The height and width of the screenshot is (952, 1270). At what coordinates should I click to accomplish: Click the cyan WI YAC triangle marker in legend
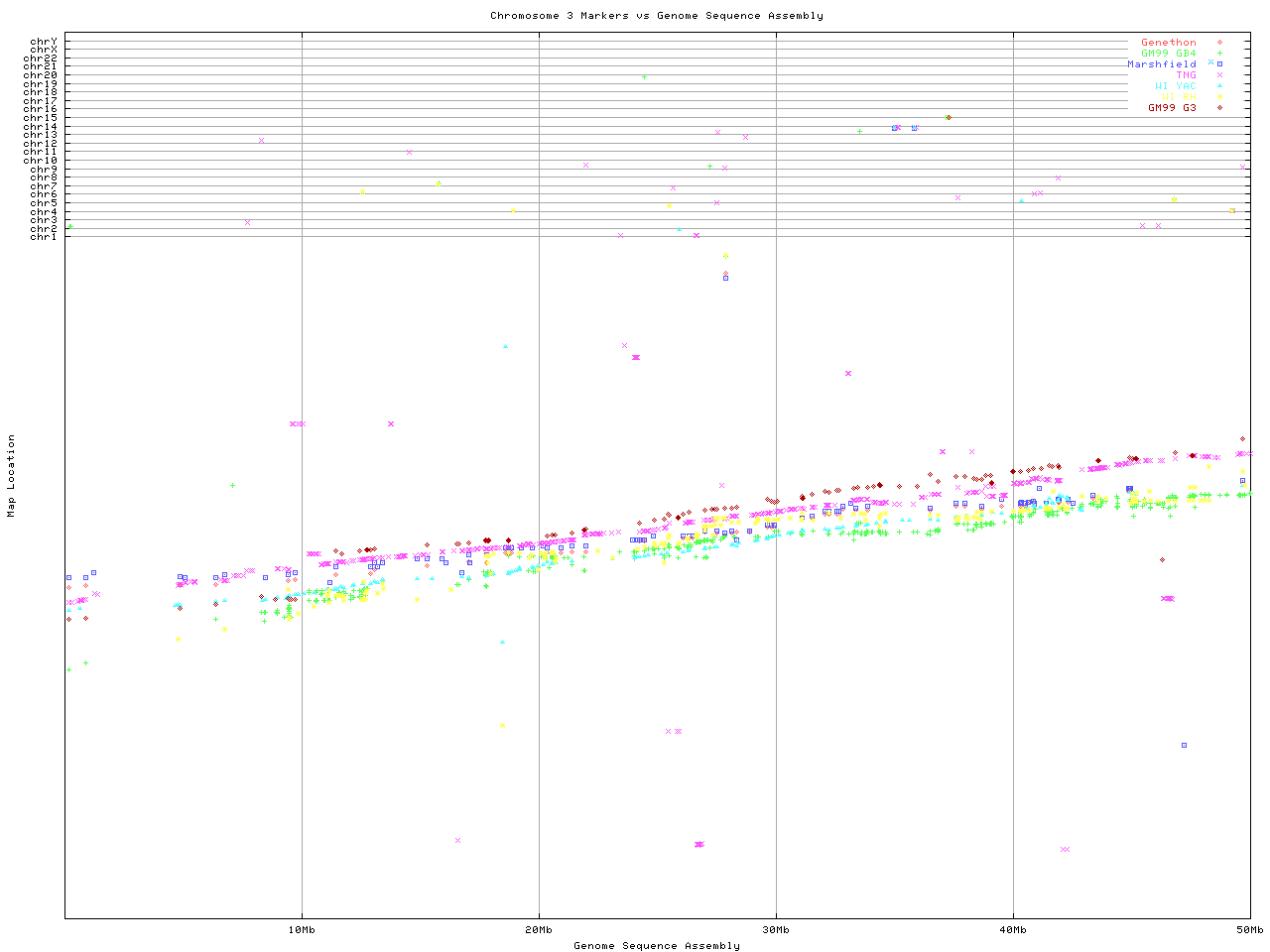tap(1219, 86)
